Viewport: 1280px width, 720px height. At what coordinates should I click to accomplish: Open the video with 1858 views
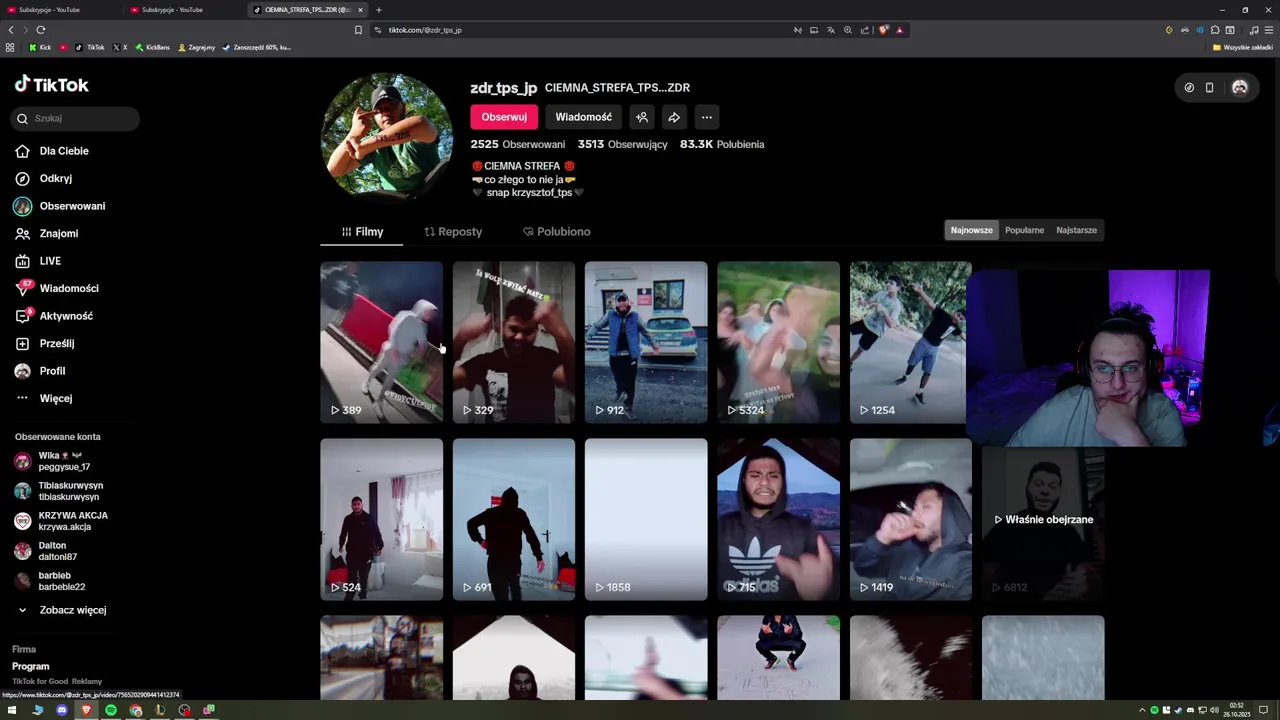(646, 519)
